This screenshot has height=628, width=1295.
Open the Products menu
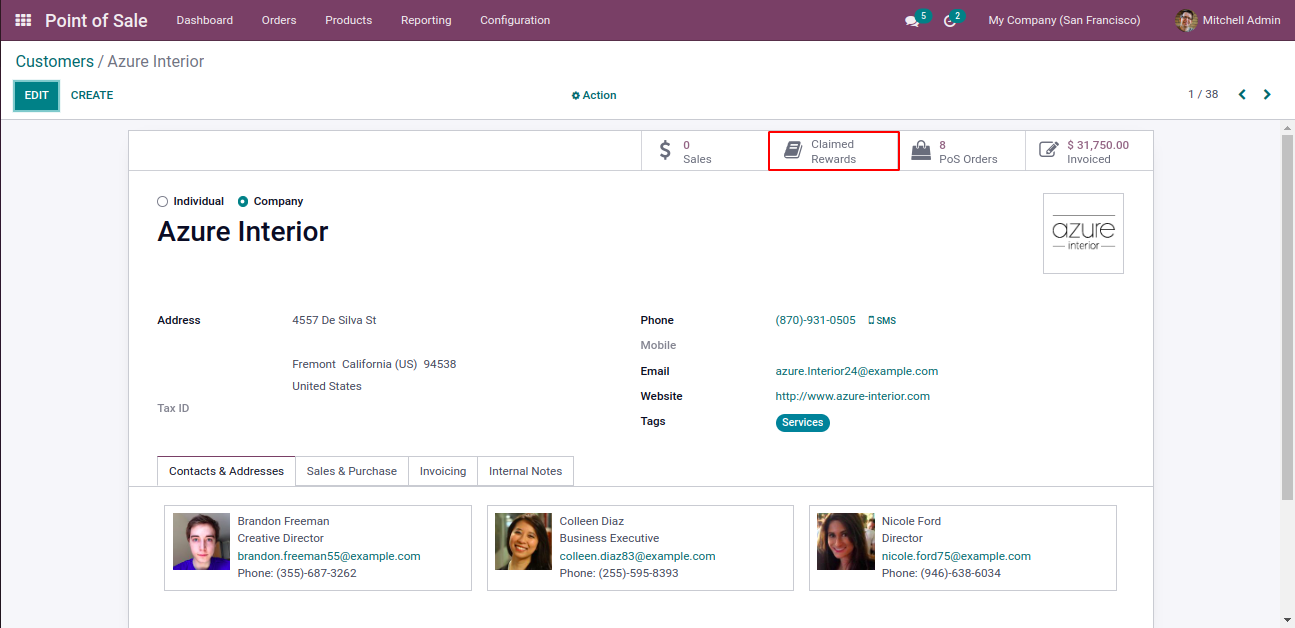348,20
